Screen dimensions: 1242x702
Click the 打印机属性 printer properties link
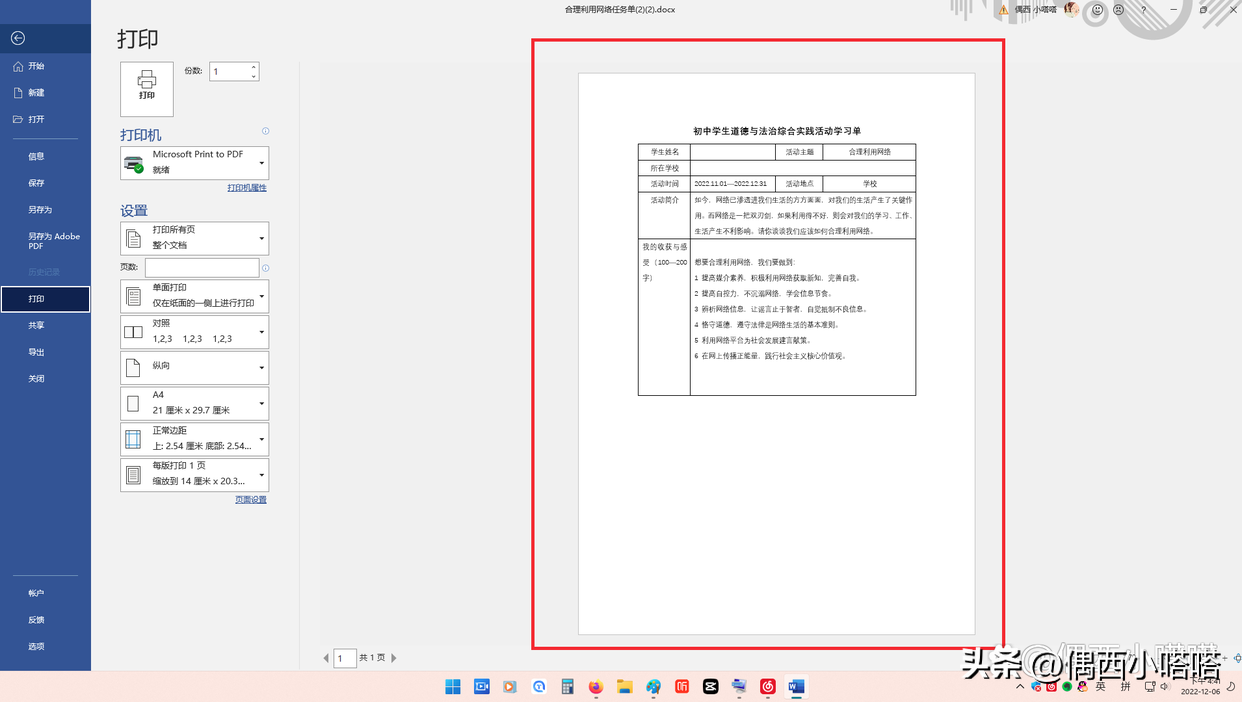247,188
